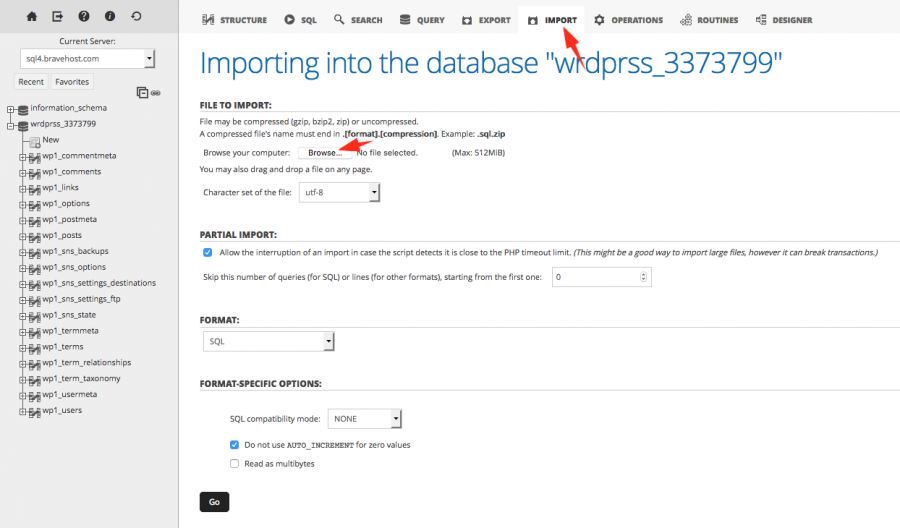This screenshot has height=528, width=900.
Task: Open the Designer tab
Action: point(784,20)
